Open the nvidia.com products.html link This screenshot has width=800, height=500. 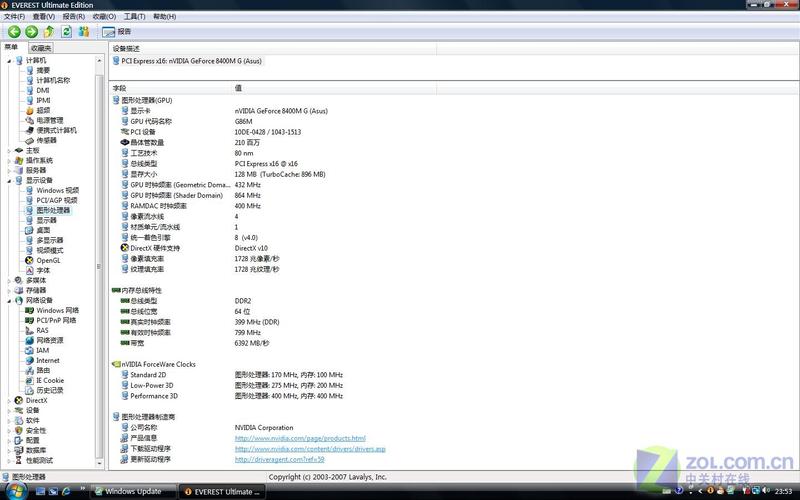click(300, 438)
